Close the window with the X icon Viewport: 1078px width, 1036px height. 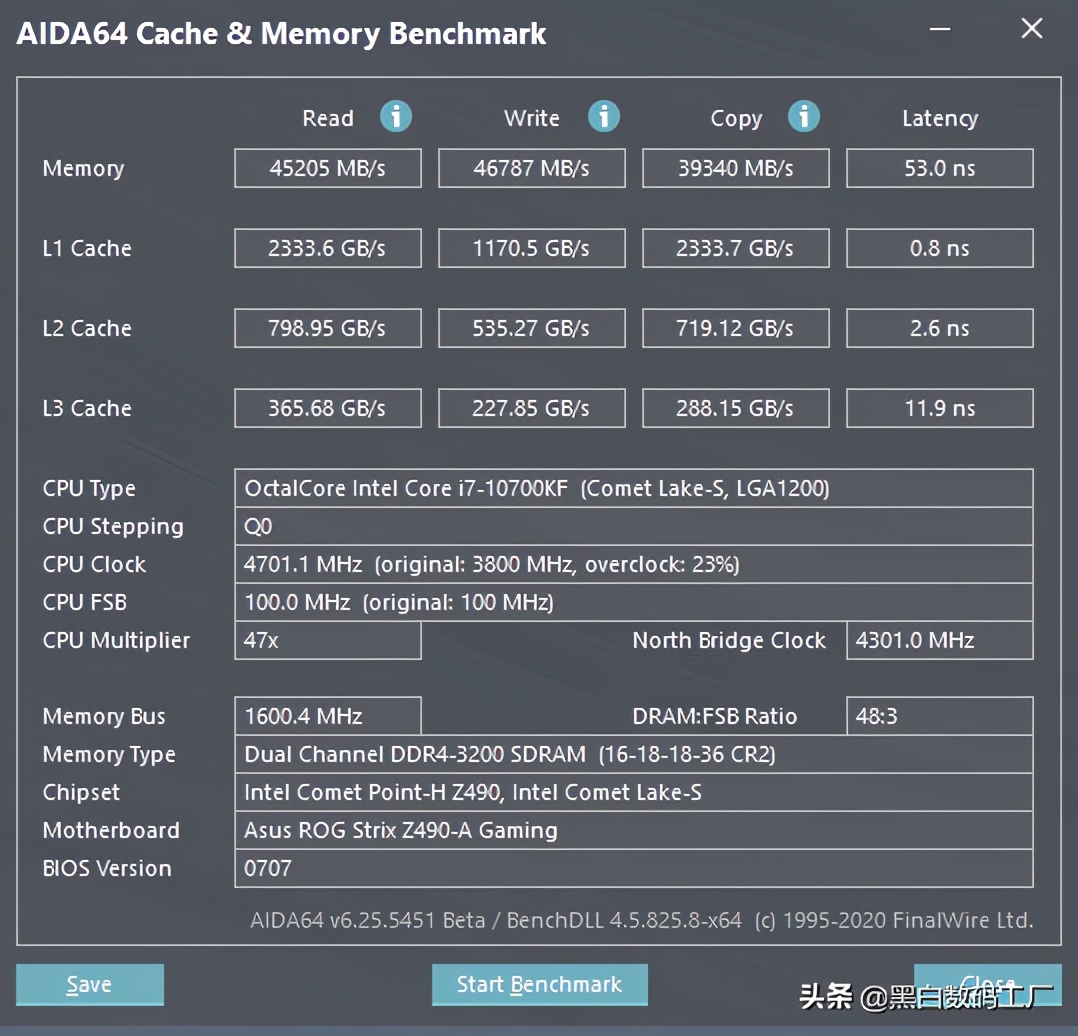click(x=1032, y=28)
